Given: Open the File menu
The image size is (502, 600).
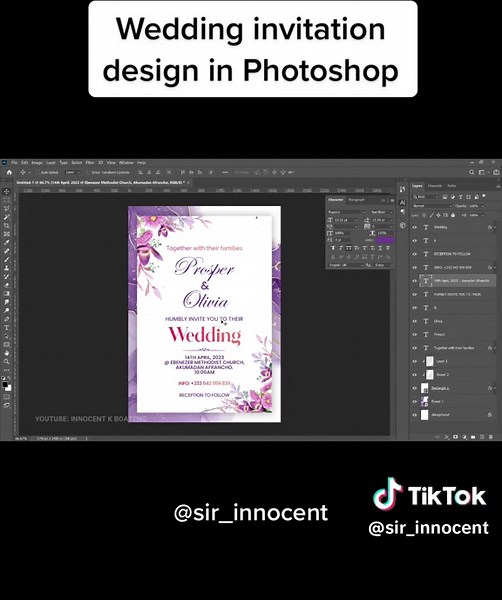Looking at the screenshot, I should point(14,163).
